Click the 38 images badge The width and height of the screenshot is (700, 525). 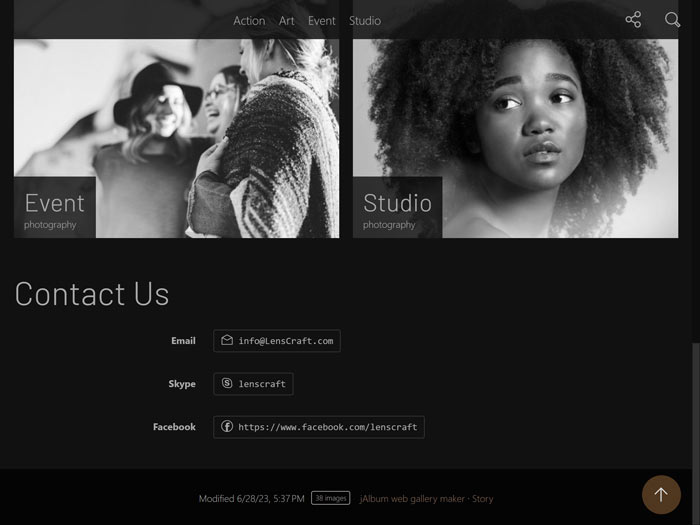330,498
